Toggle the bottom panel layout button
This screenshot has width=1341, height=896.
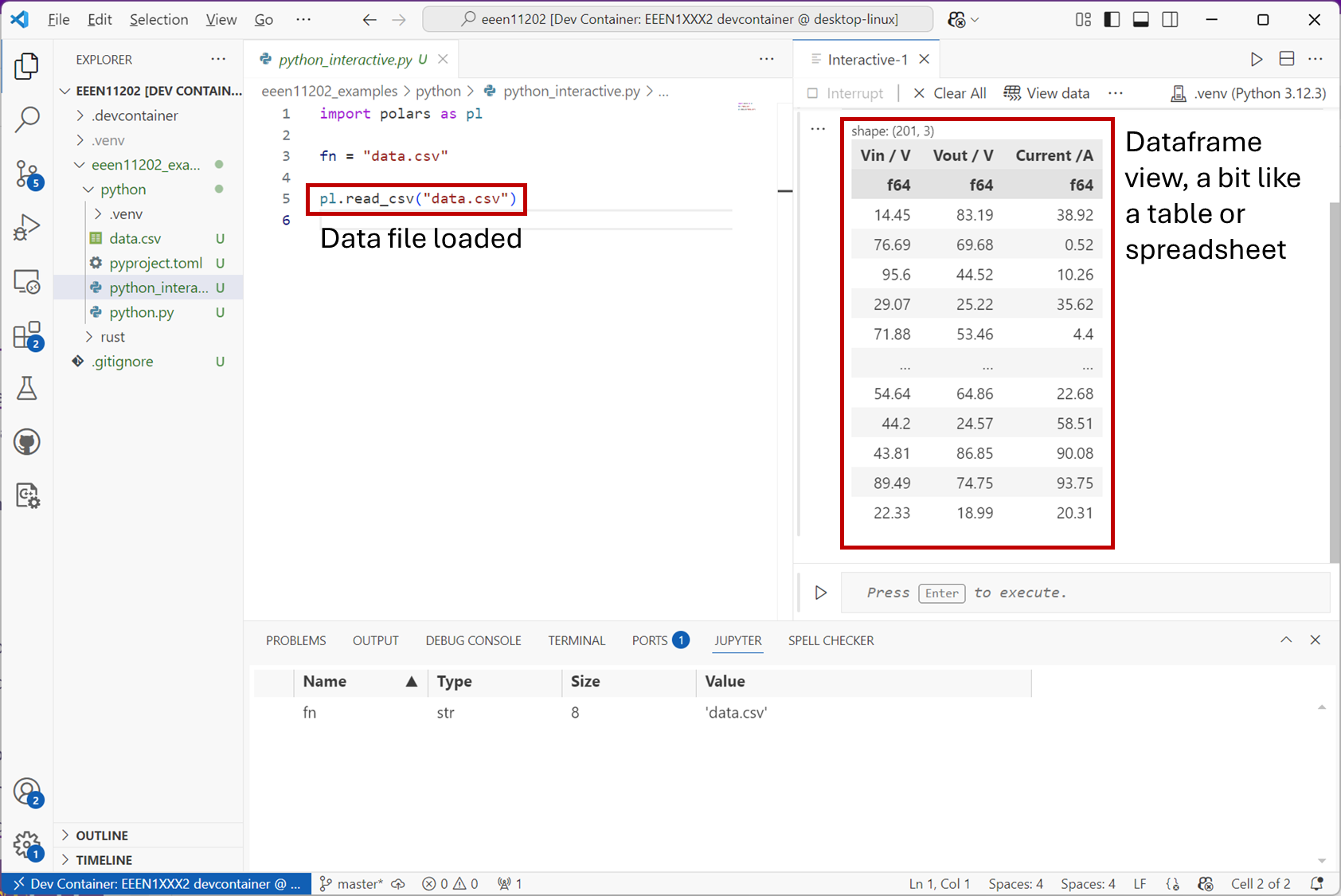[1140, 19]
